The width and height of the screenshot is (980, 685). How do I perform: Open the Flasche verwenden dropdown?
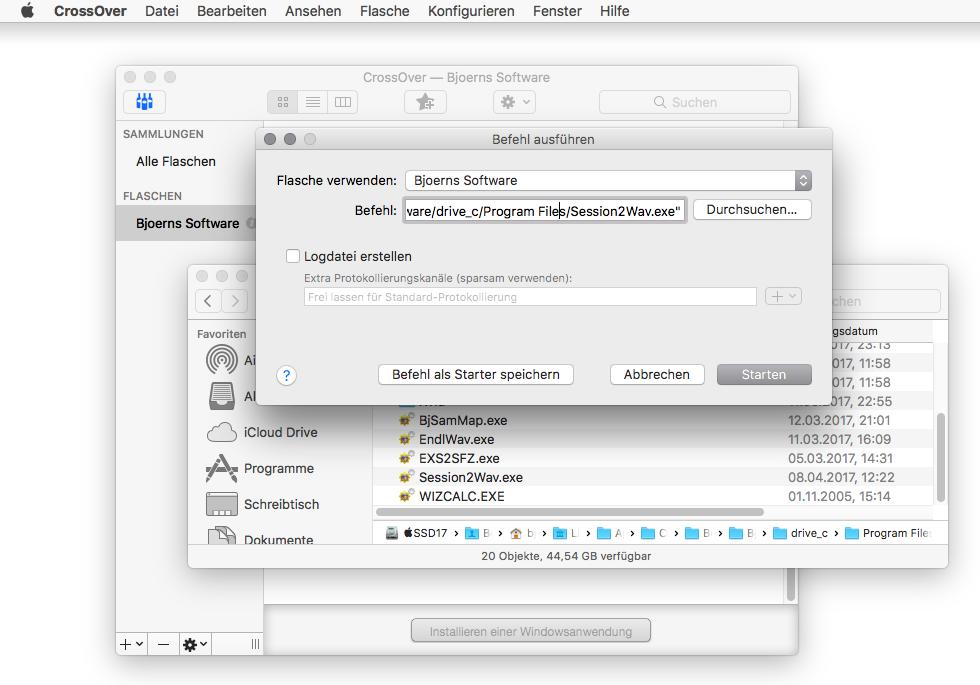pos(608,180)
